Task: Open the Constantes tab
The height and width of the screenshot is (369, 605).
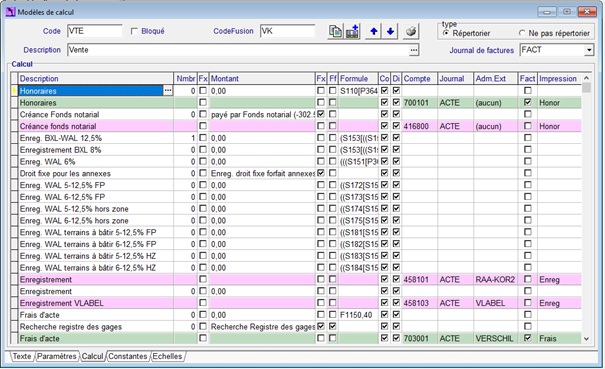Action: tap(128, 356)
